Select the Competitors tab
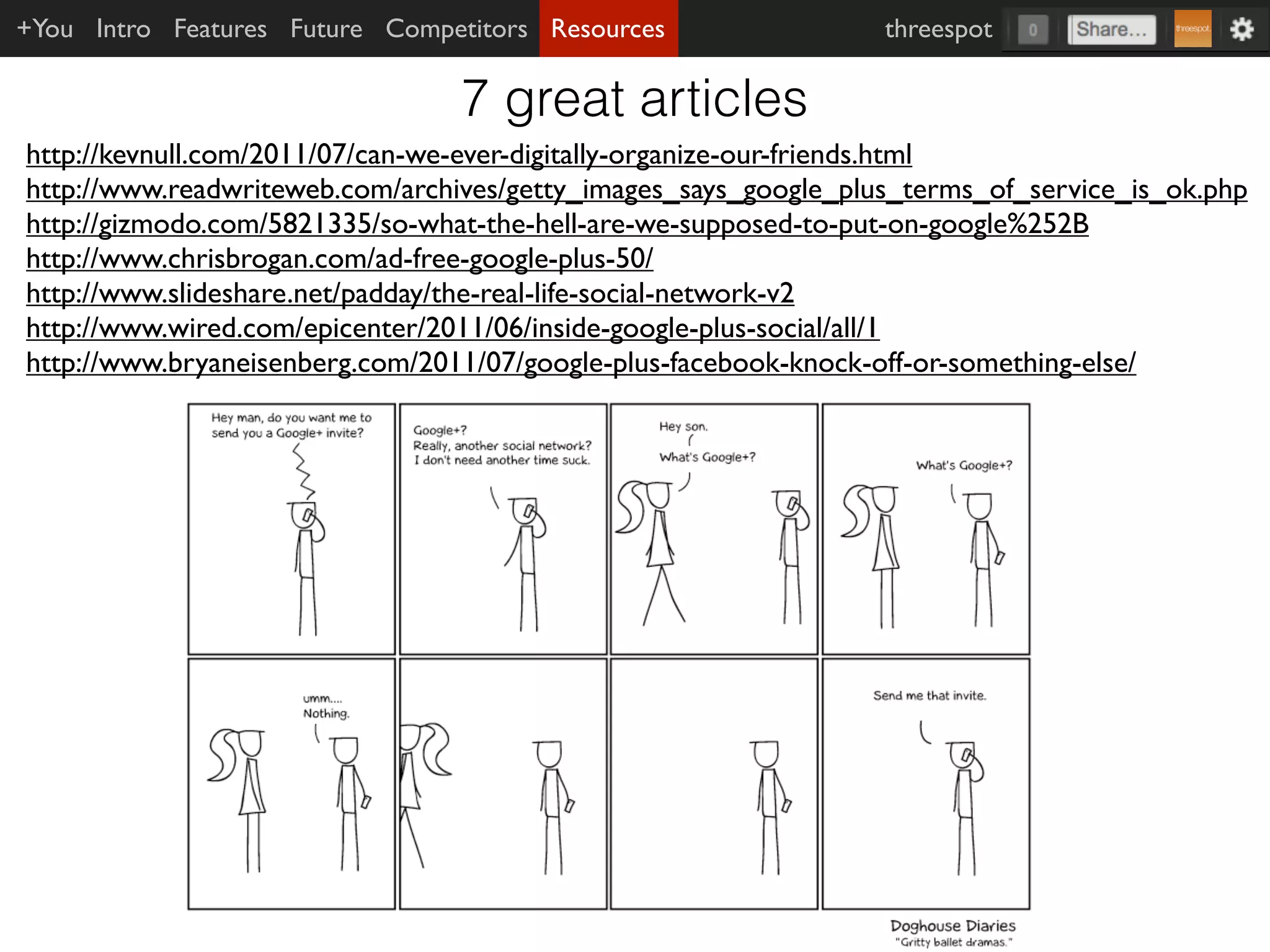This screenshot has width=1270, height=952. coord(456,29)
